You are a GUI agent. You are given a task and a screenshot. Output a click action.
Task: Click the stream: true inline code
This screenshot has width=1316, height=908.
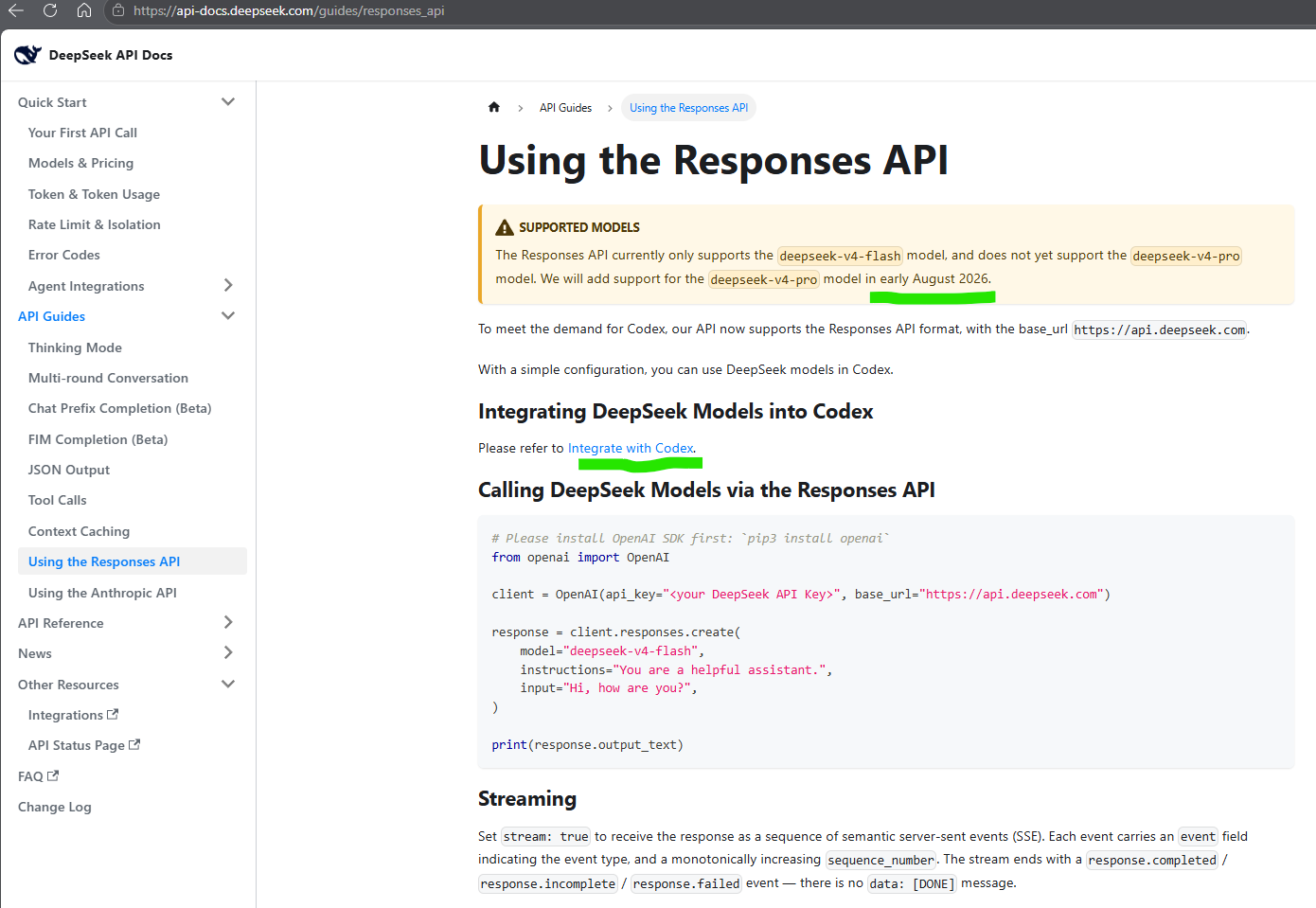pyautogui.click(x=545, y=836)
